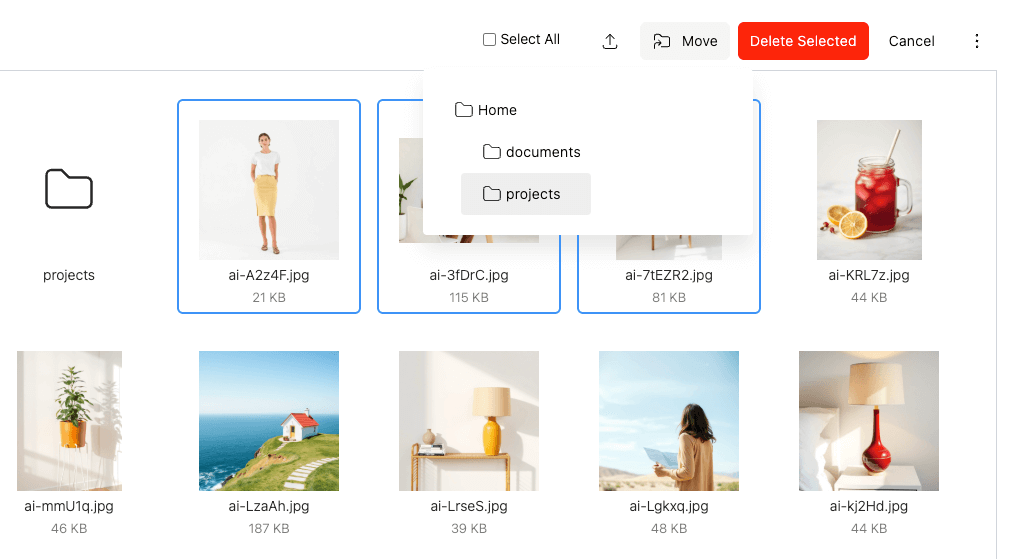Choose documents folder as move destination
1024x560 pixels.
[x=531, y=152]
